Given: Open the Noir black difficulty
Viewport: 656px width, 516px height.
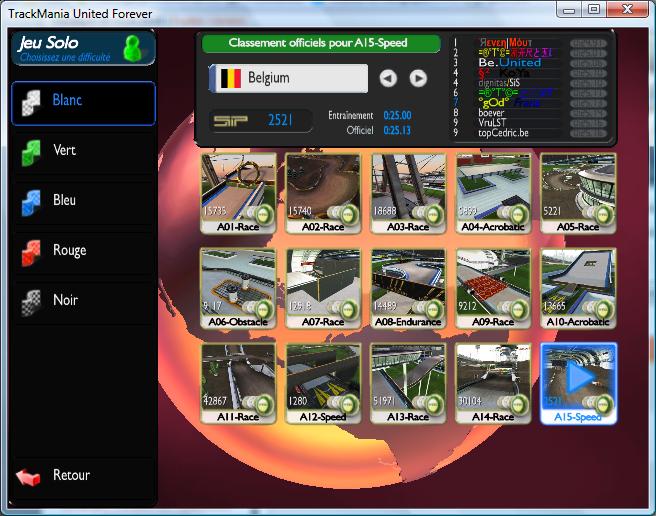Looking at the screenshot, I should pyautogui.click(x=83, y=301).
